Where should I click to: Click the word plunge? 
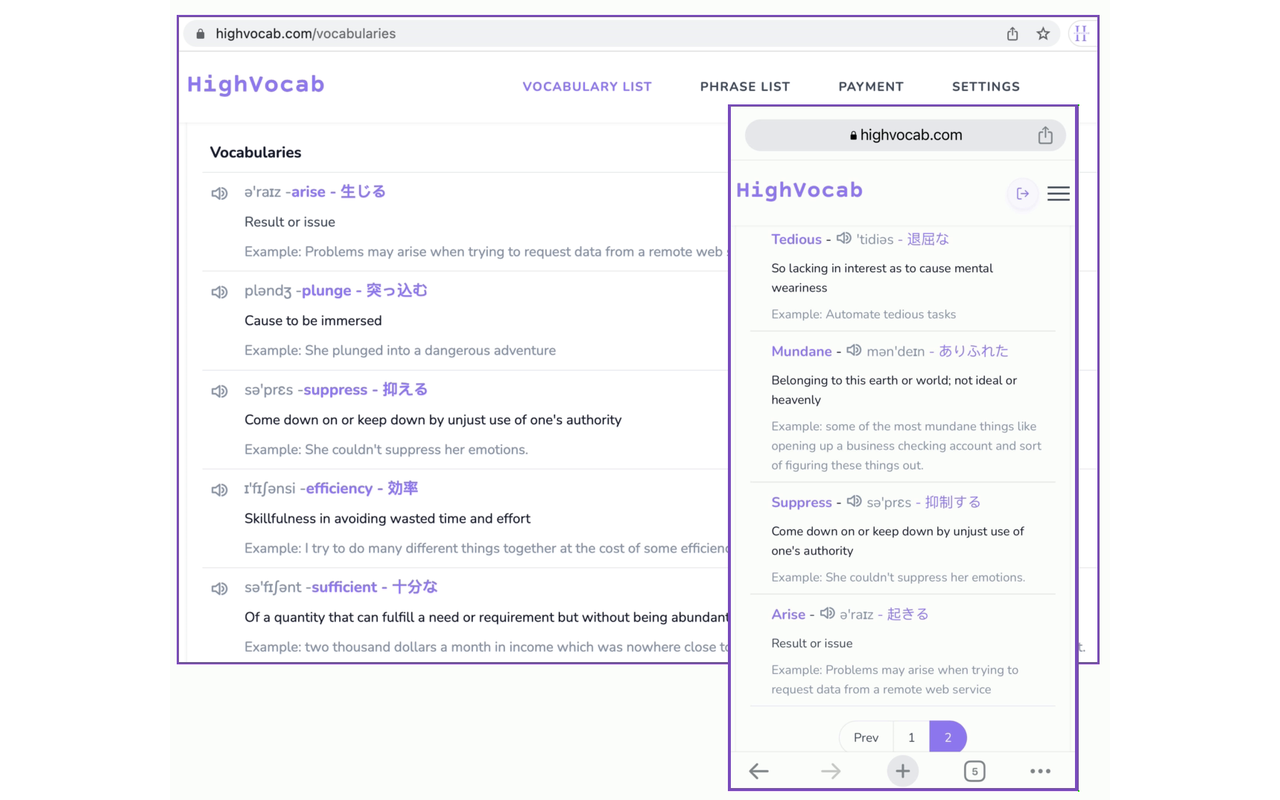pyautogui.click(x=326, y=291)
